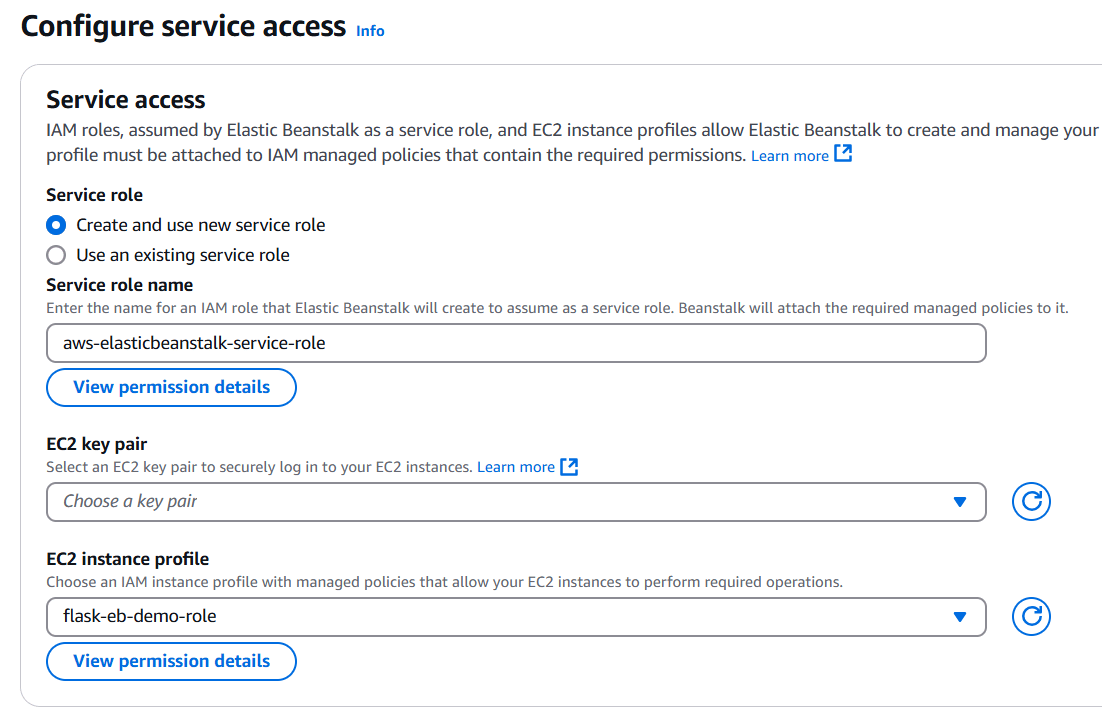
Task: Click the Configure service access page heading
Action: [x=183, y=26]
